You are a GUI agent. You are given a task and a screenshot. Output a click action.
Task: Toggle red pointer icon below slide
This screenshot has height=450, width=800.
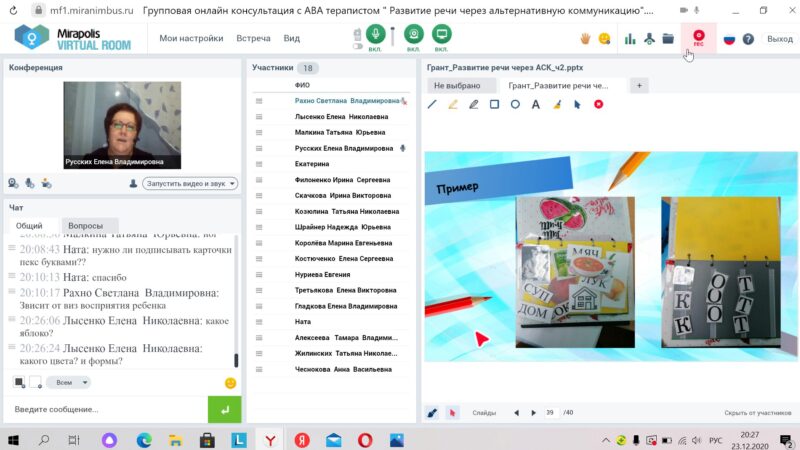(x=452, y=413)
